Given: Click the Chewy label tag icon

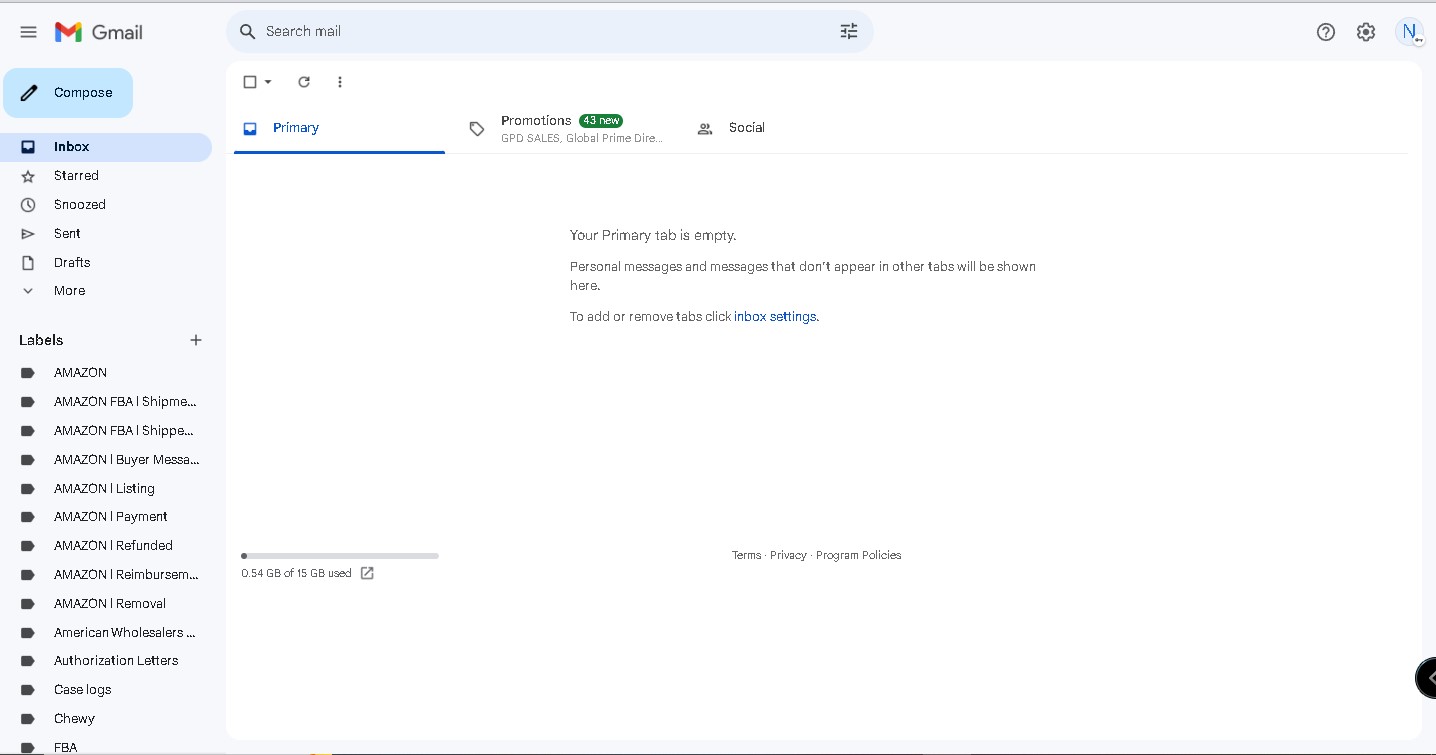Looking at the screenshot, I should point(28,719).
